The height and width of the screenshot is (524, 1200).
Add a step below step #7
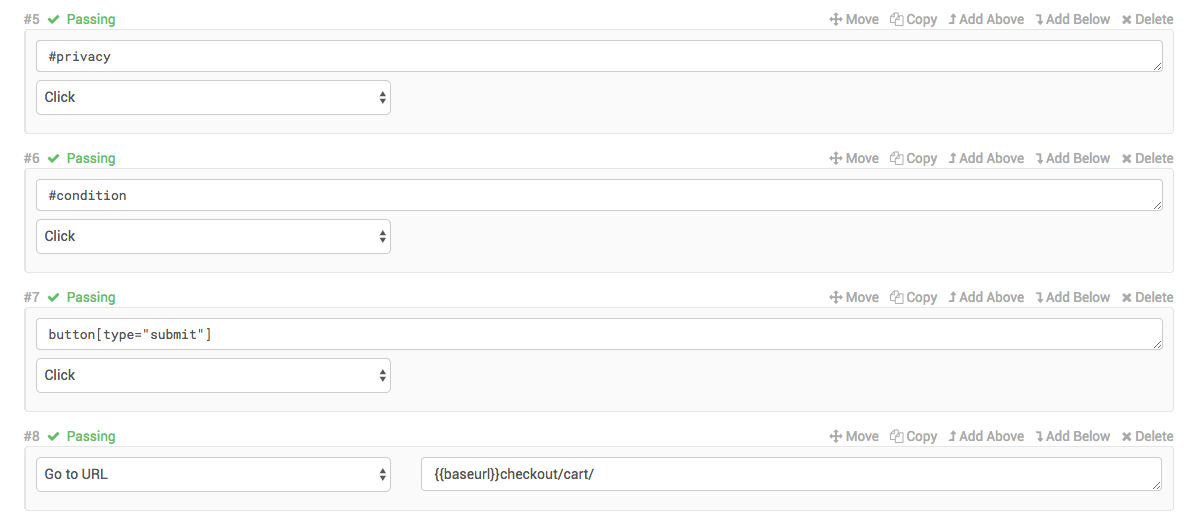(x=1072, y=297)
